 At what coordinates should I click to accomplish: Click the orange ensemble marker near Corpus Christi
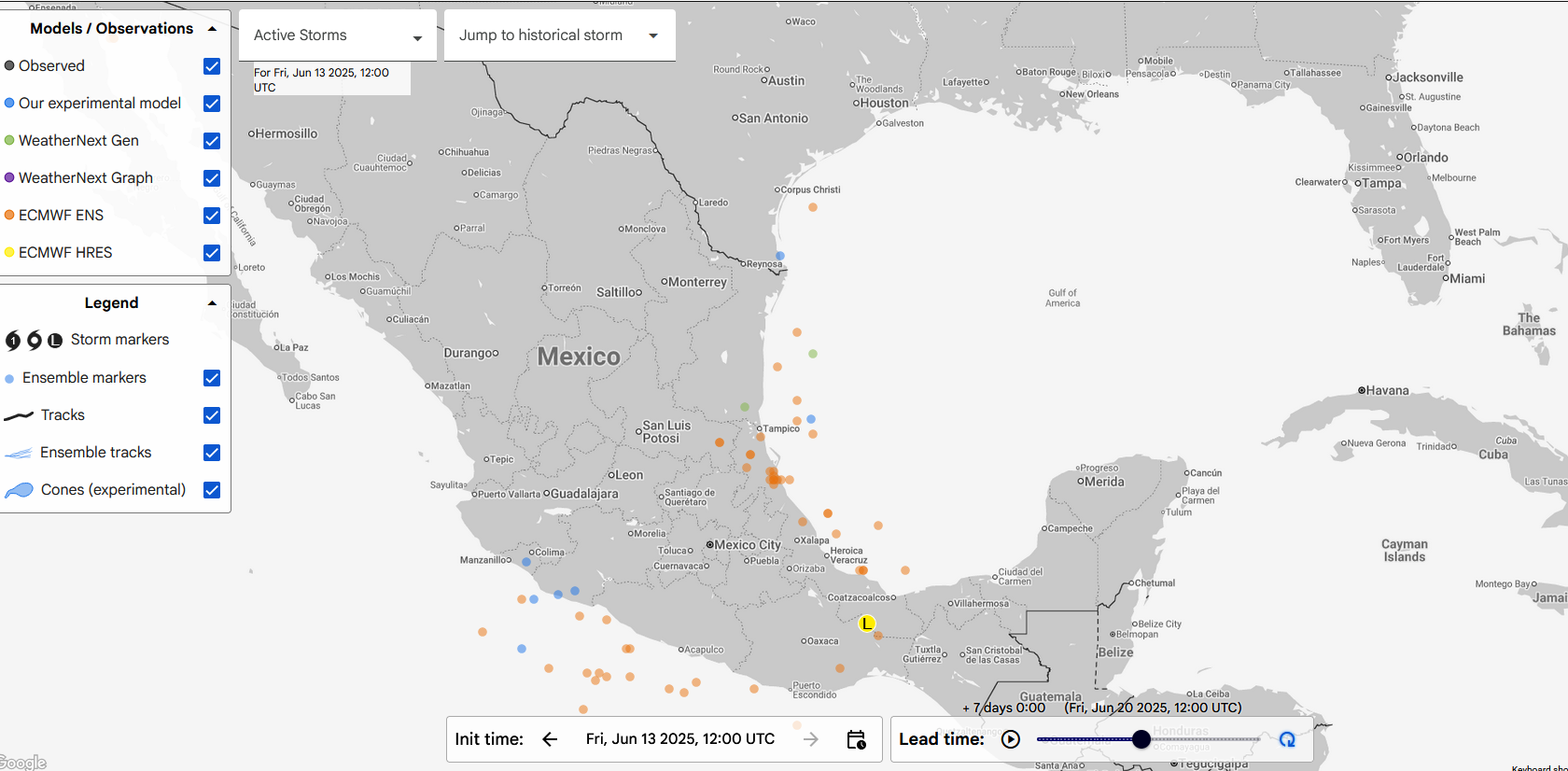(x=813, y=207)
